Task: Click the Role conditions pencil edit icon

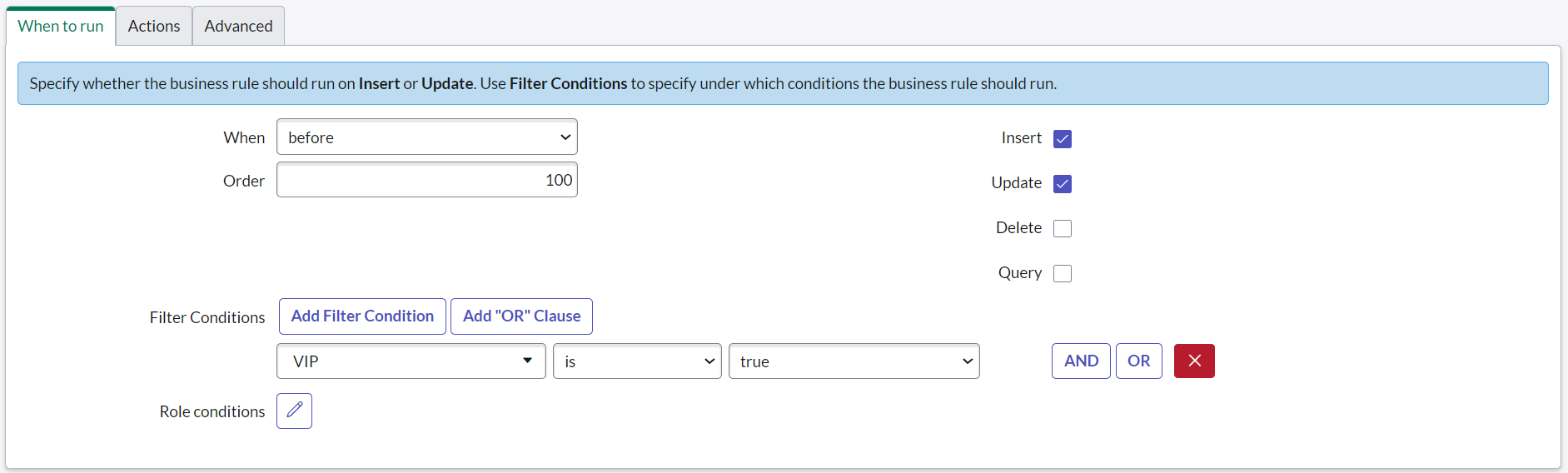Action: 294,411
